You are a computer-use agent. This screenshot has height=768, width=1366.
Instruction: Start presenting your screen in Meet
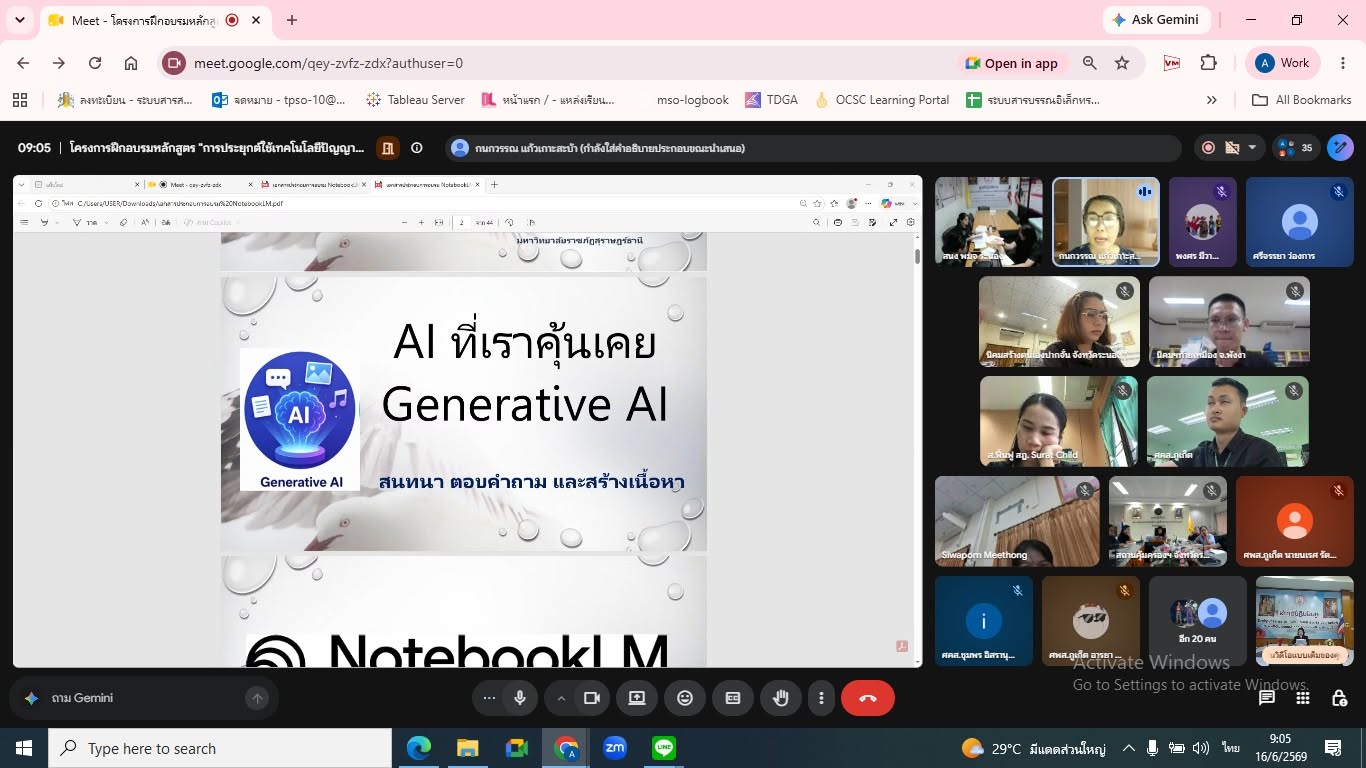[637, 699]
